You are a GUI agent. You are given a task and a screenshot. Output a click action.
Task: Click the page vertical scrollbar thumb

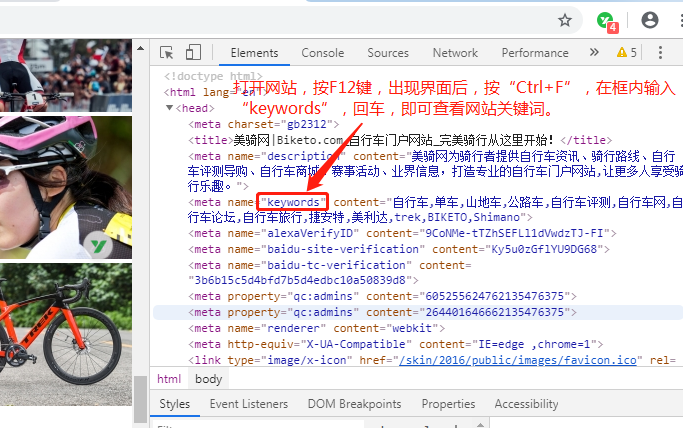coord(140,399)
